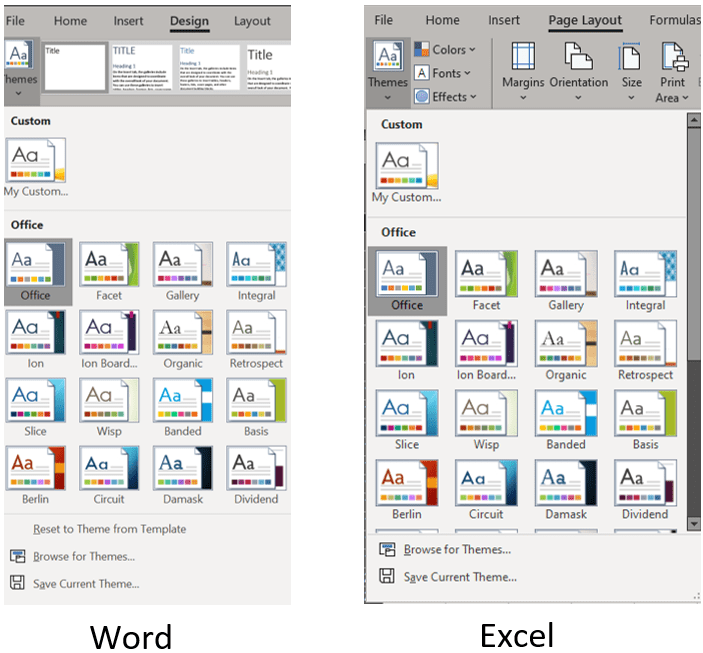
Task: Expand the Fonts dropdown in Excel
Action: (x=446, y=73)
